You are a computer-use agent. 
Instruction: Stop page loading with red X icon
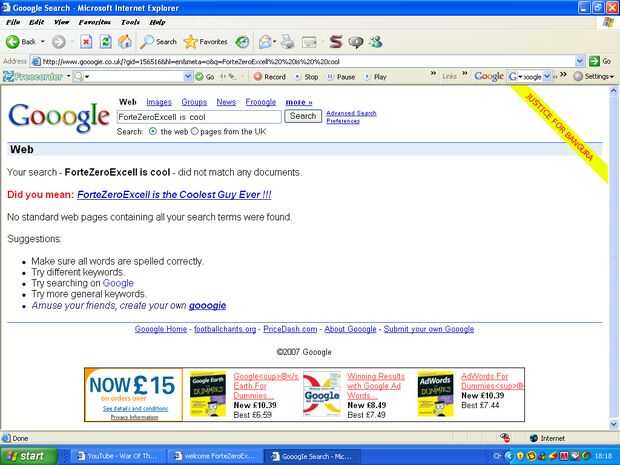pos(86,42)
